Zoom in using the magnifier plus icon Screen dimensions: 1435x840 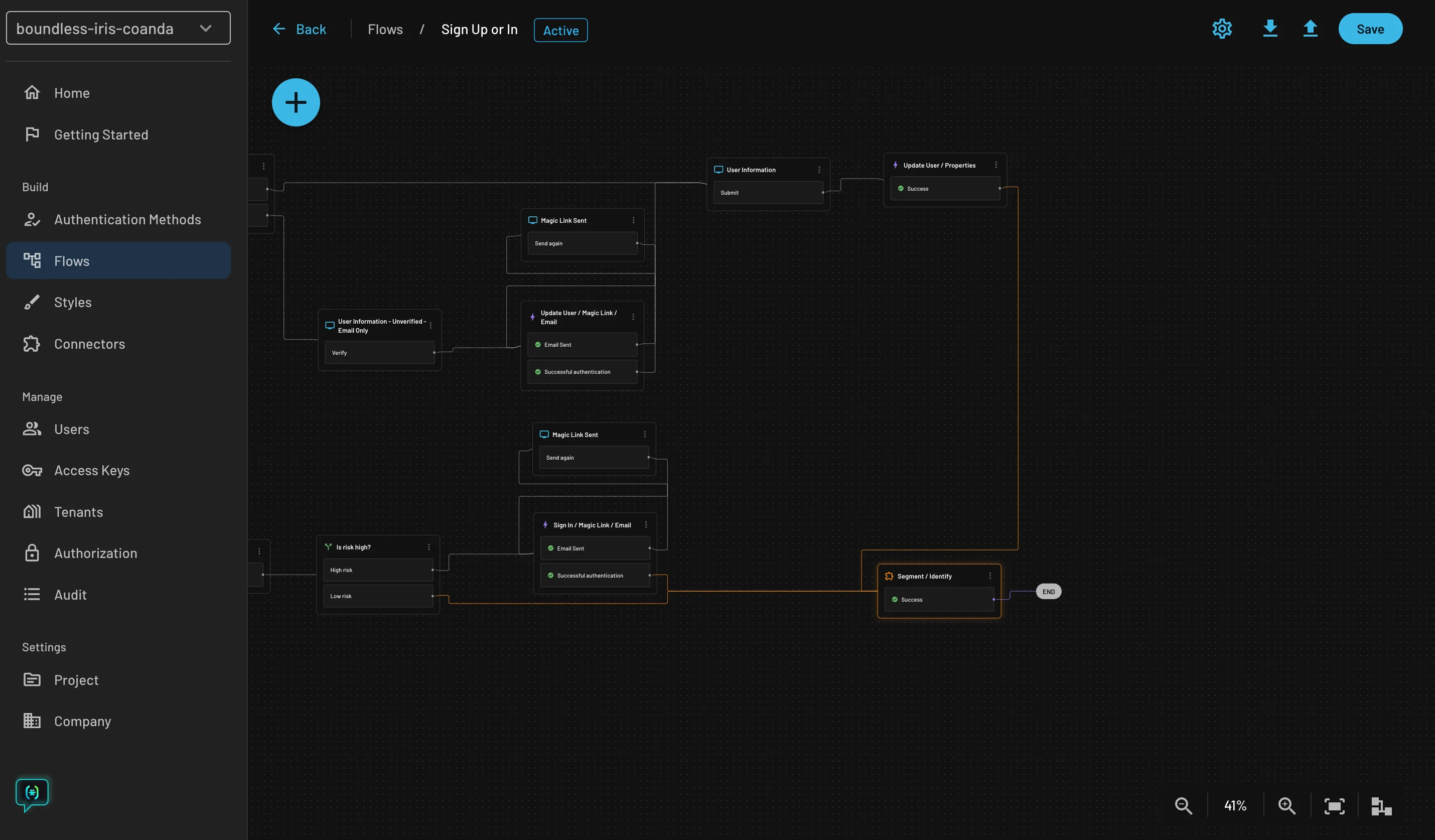1286,805
